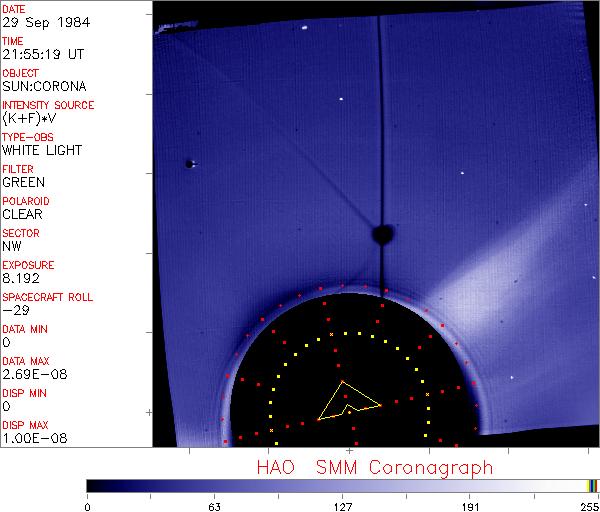
Task: Click the "2.69E-08" data max value
Action: [x=29, y=374]
